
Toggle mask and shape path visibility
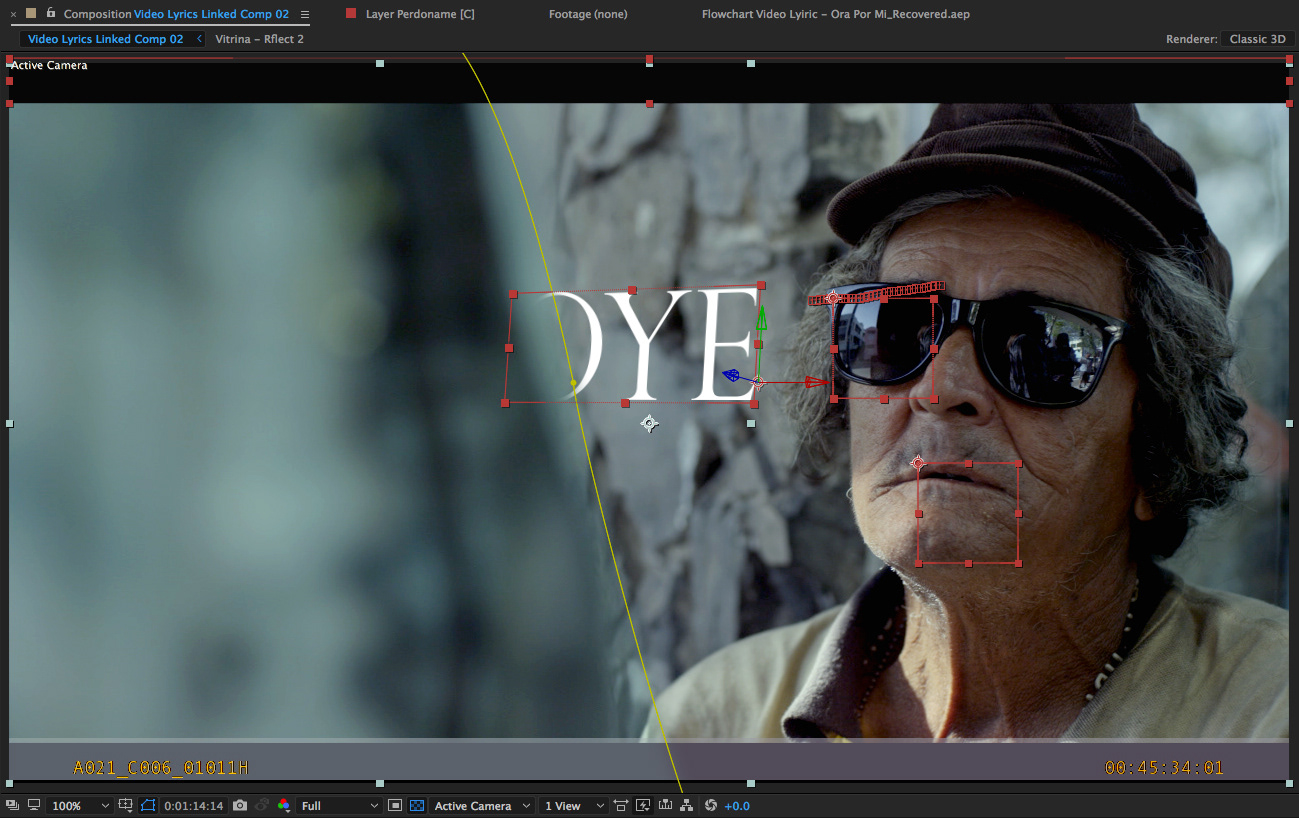149,806
